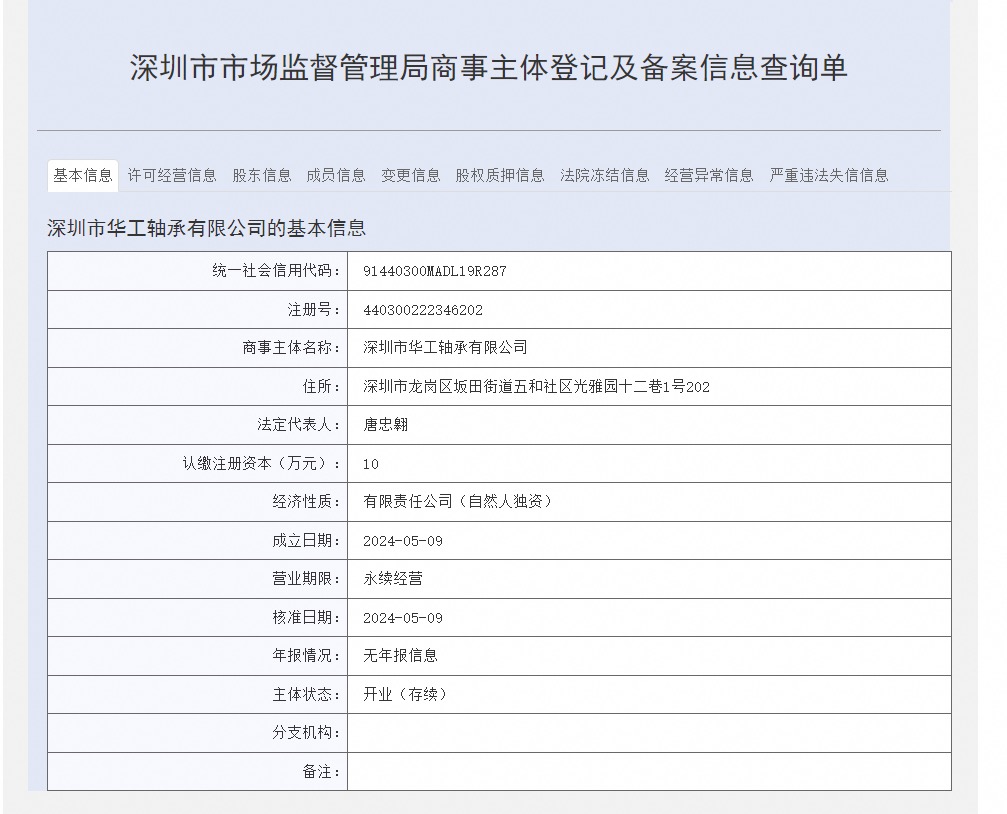
Task: Open the 法院冻结信息 tab
Action: click(604, 176)
